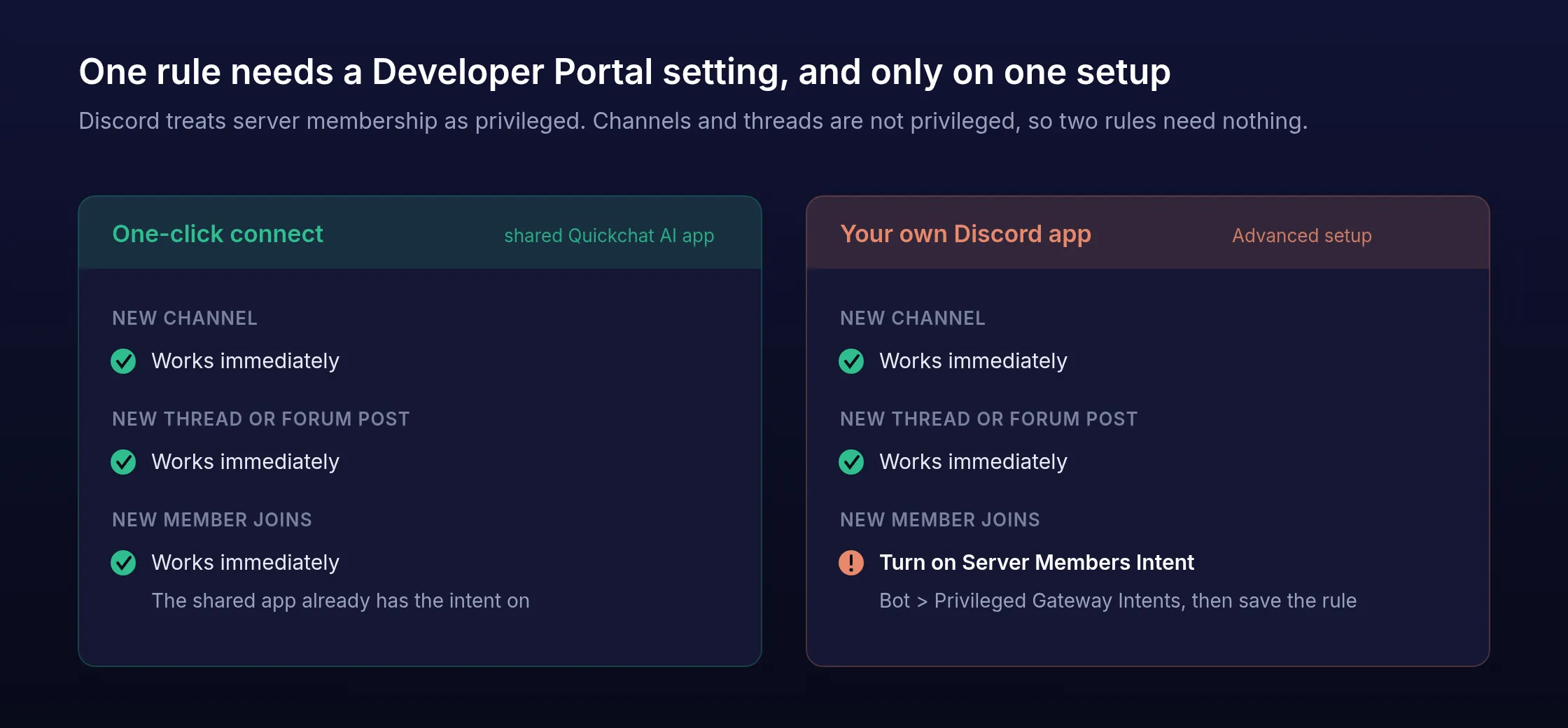Click orange warning icon beside Turn on Server Members Intent
This screenshot has width=1568, height=728.
[x=851, y=563]
